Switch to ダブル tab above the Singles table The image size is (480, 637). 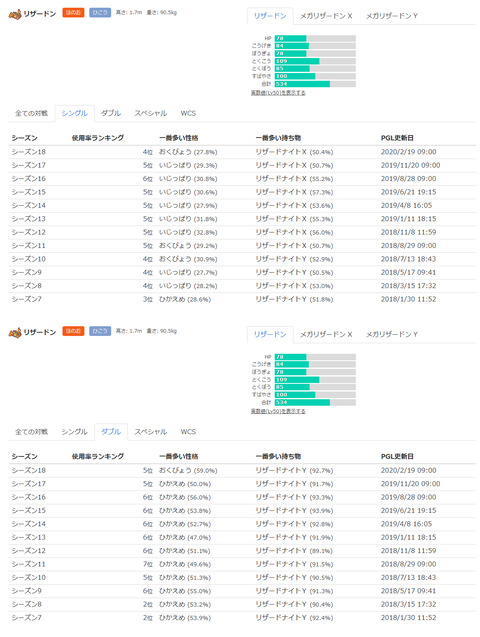[111, 113]
